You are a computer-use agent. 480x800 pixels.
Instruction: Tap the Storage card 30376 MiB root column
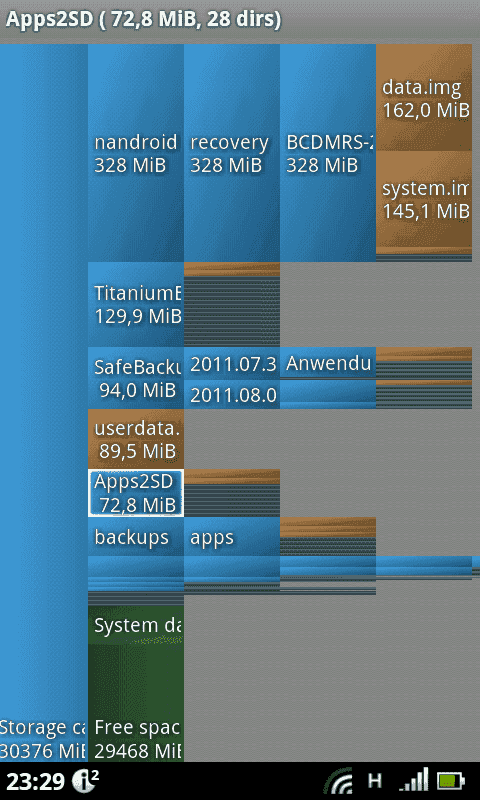pos(44,403)
